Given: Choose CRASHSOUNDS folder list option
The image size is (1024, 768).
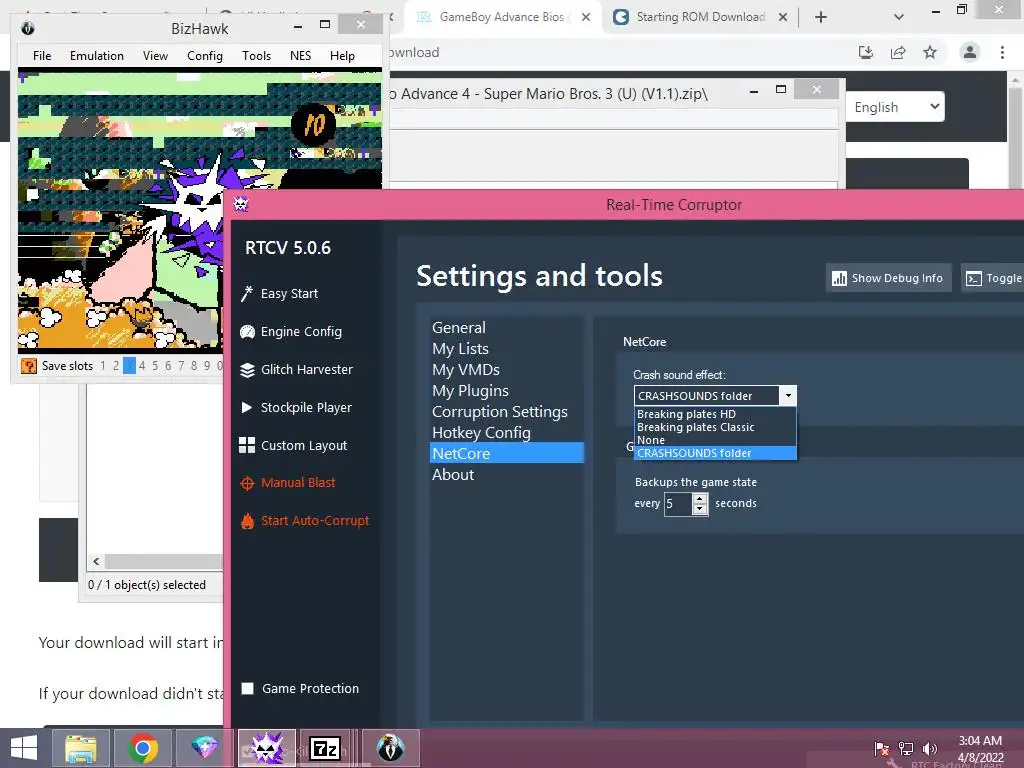Looking at the screenshot, I should click(715, 453).
